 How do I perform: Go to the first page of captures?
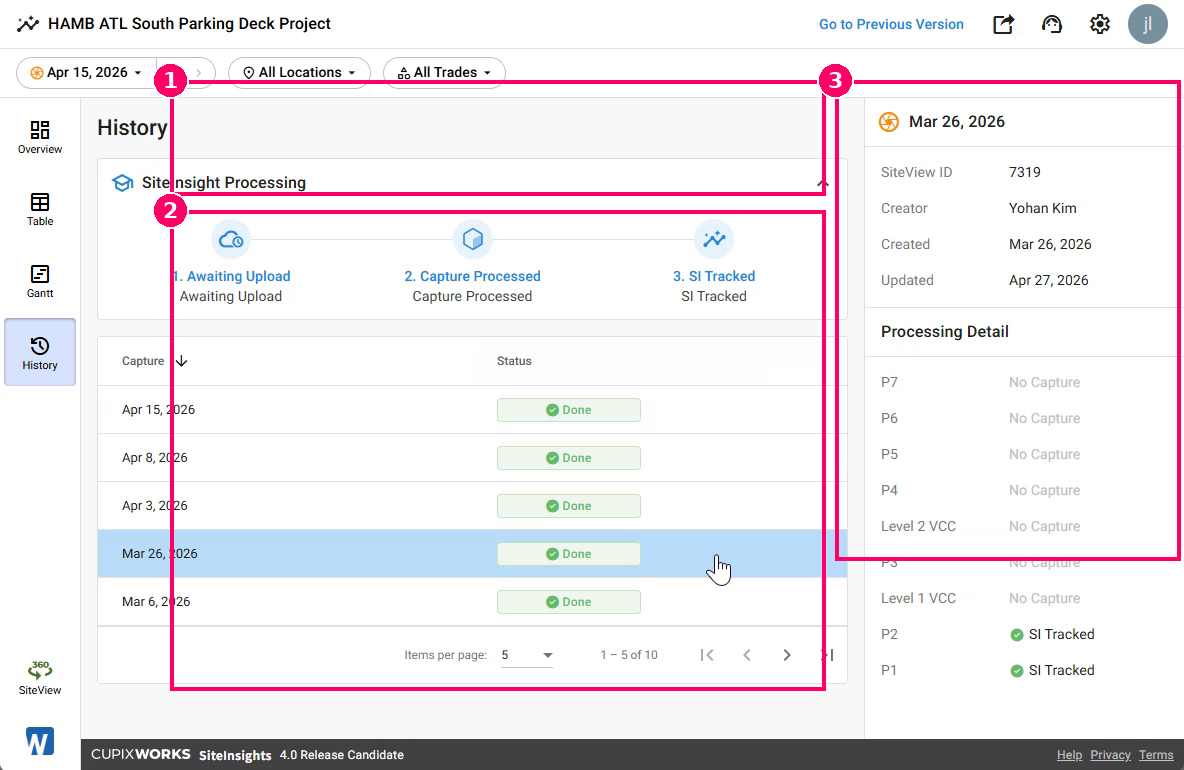click(707, 655)
